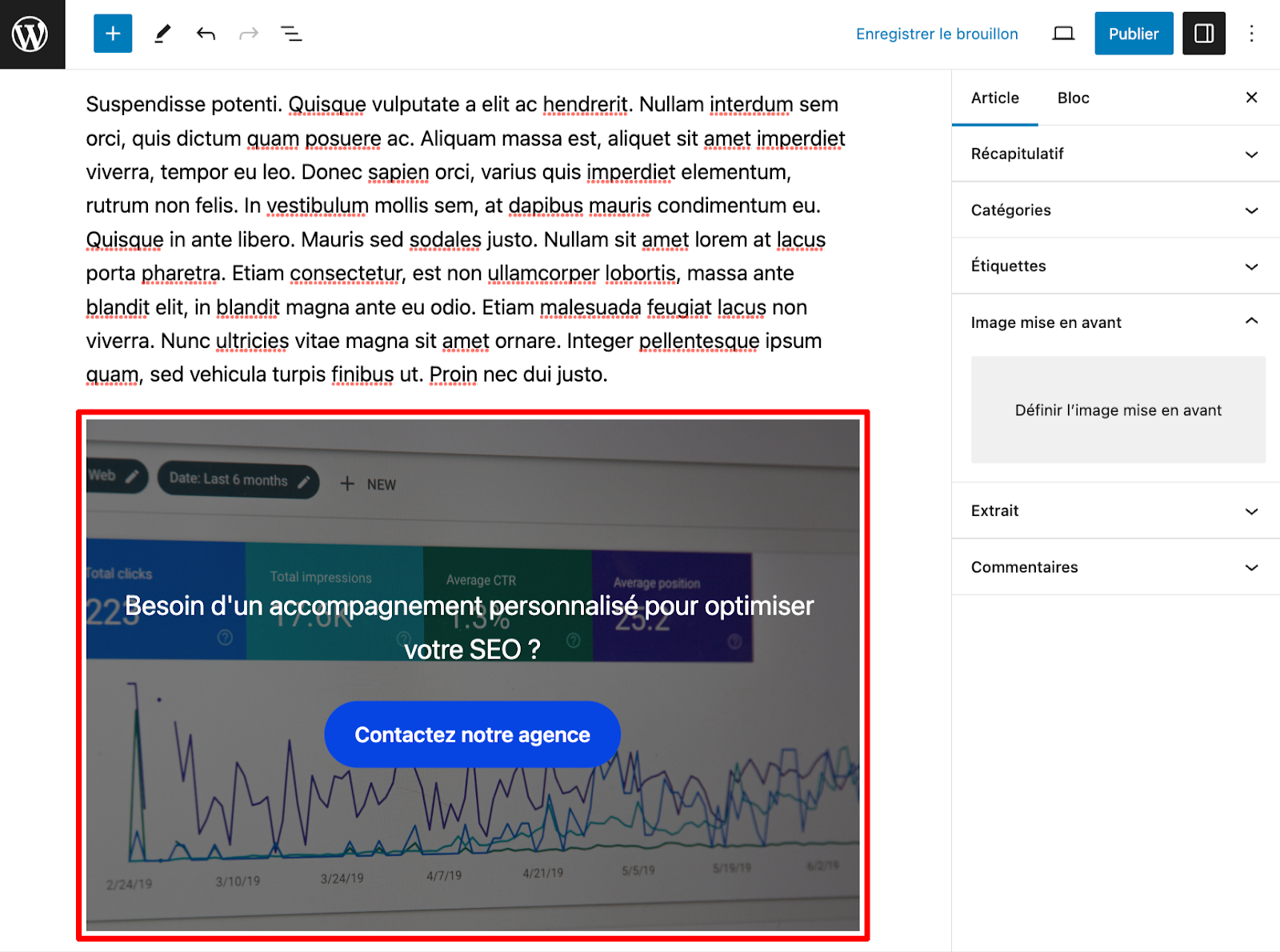Viewport: 1280px width, 952px height.
Task: Expand the Récapitulatif section
Action: [x=1115, y=154]
